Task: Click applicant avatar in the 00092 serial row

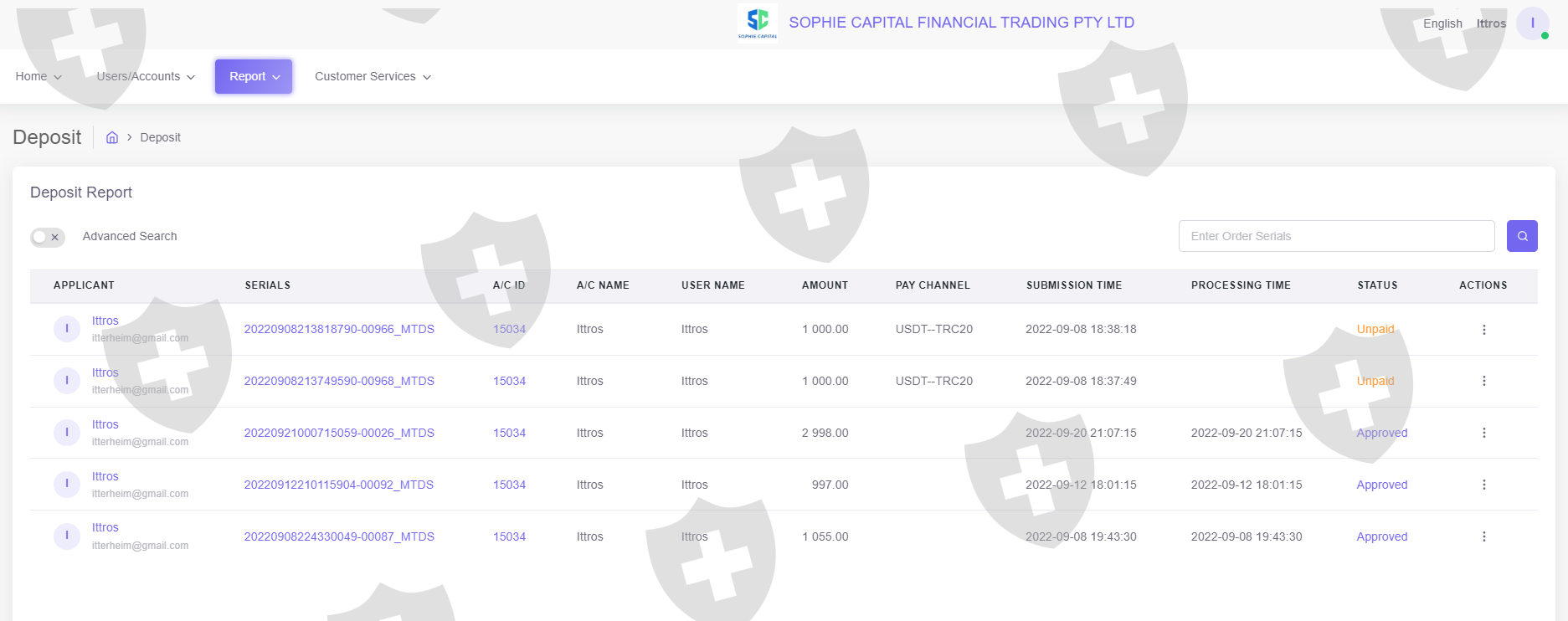Action: coord(67,485)
